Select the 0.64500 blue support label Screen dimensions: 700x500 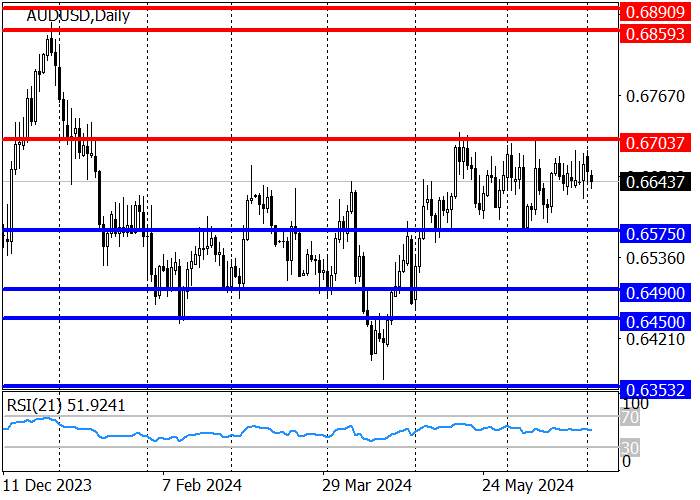[x=655, y=322]
